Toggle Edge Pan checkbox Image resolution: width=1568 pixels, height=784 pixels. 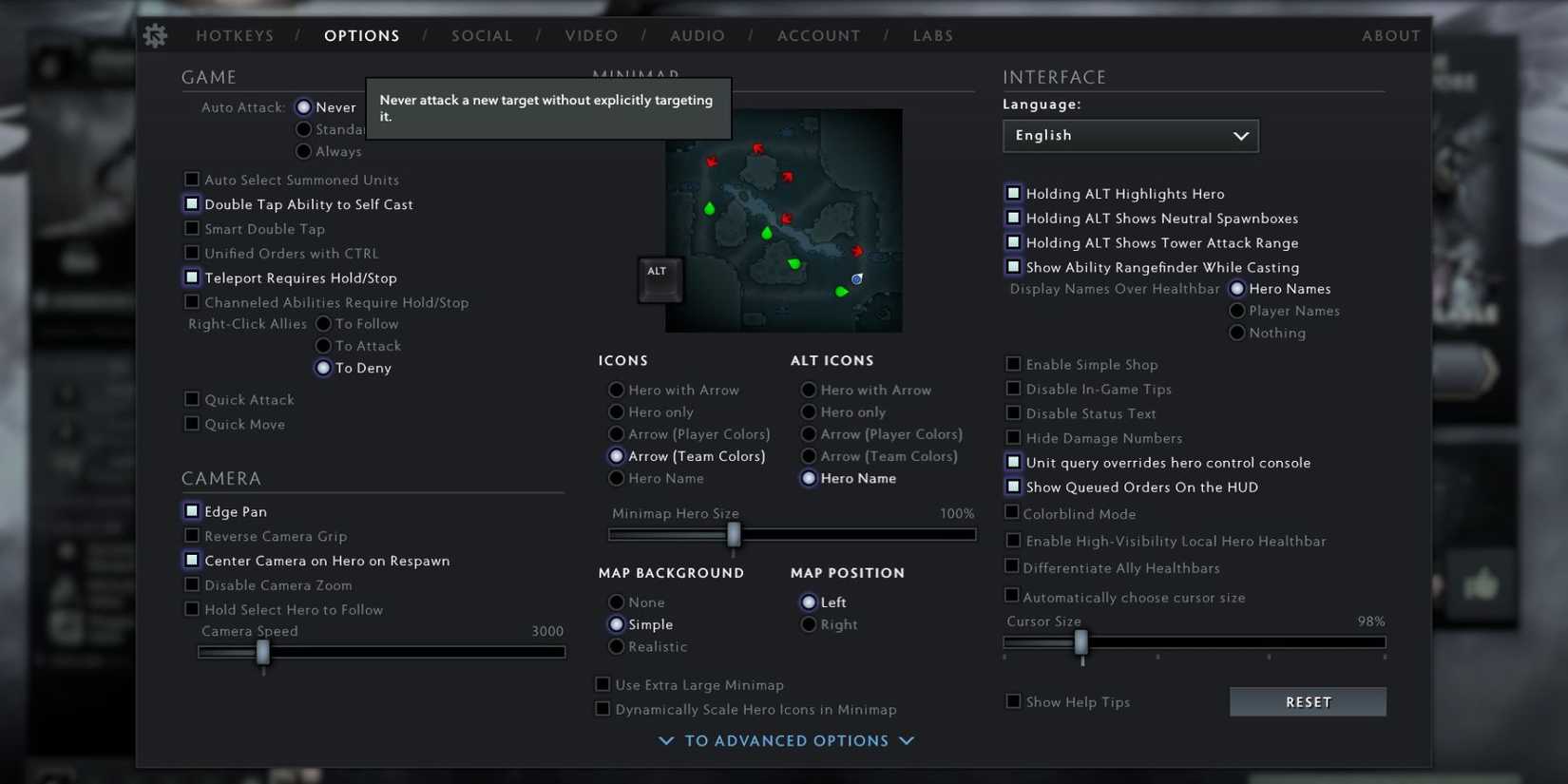(x=192, y=511)
